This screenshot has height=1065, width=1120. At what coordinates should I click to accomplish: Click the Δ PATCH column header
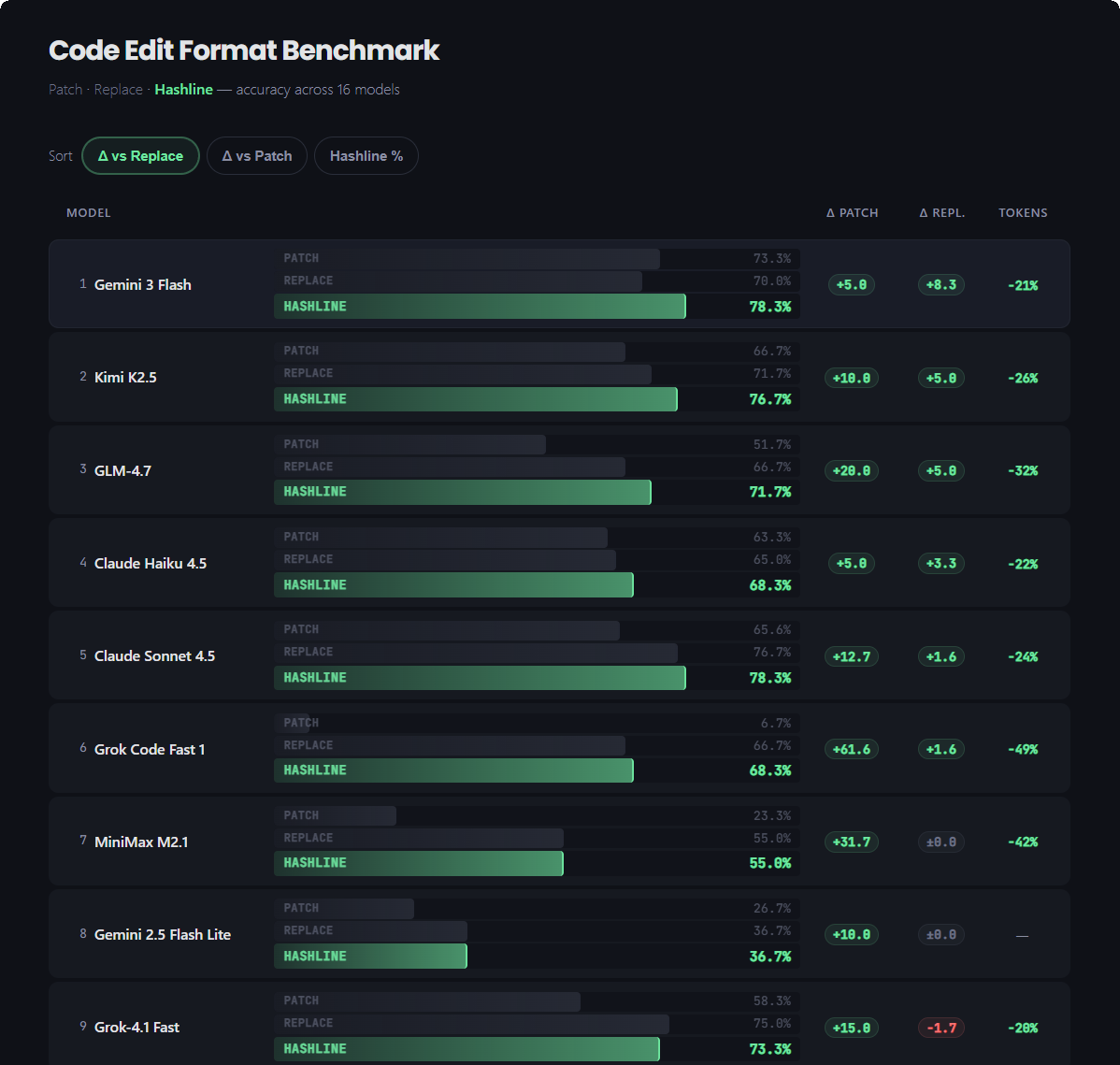(852, 213)
